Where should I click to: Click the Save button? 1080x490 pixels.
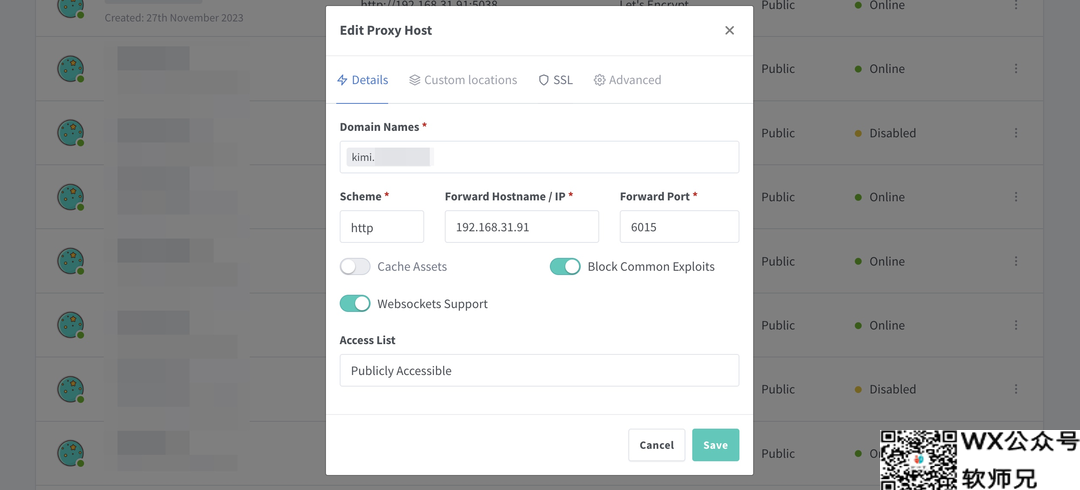(x=716, y=445)
